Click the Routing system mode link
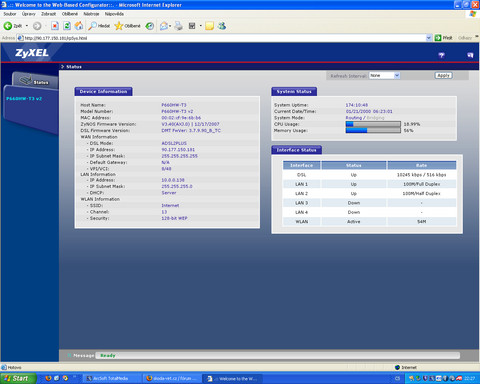Screen dimensions: 480x384 click(x=354, y=118)
